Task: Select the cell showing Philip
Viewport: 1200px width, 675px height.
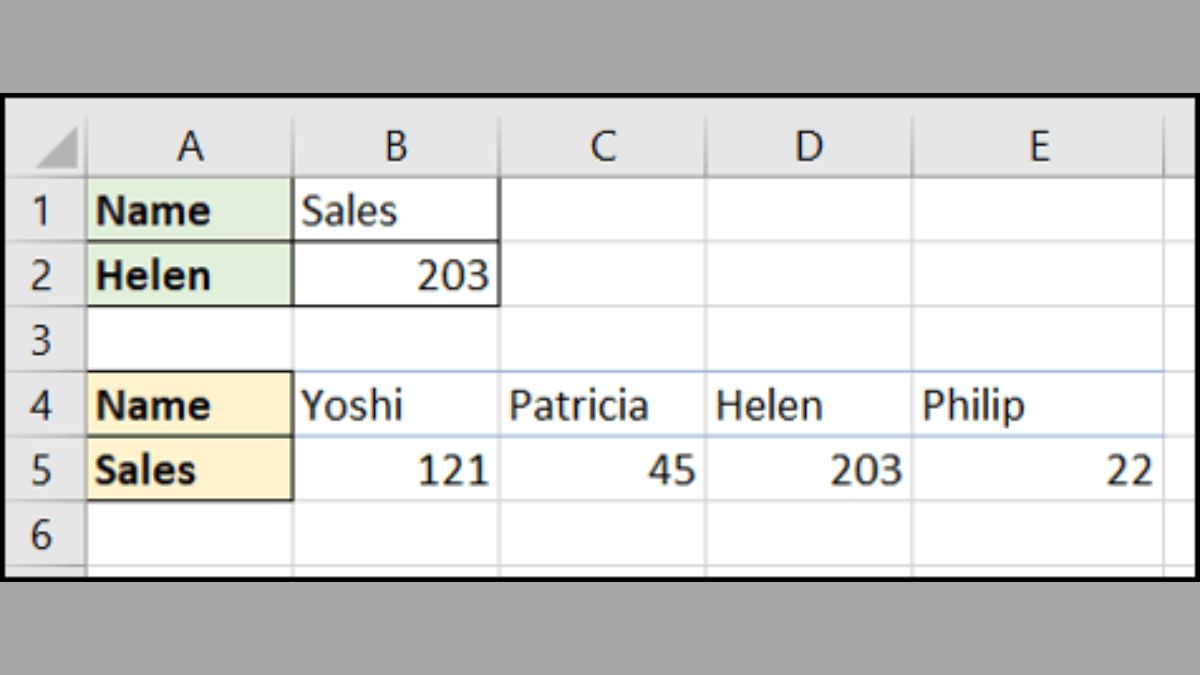Action: (1040, 405)
